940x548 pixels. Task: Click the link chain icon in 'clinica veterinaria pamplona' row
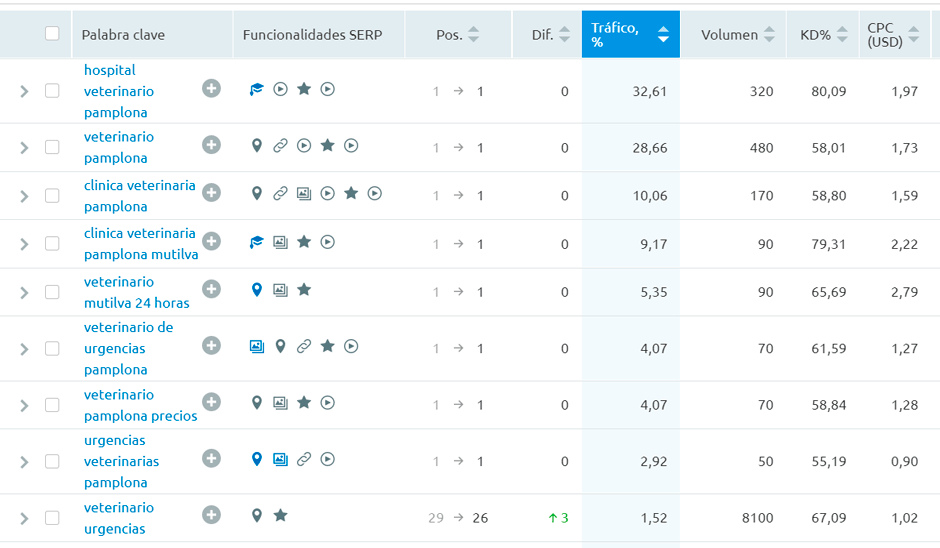point(280,194)
